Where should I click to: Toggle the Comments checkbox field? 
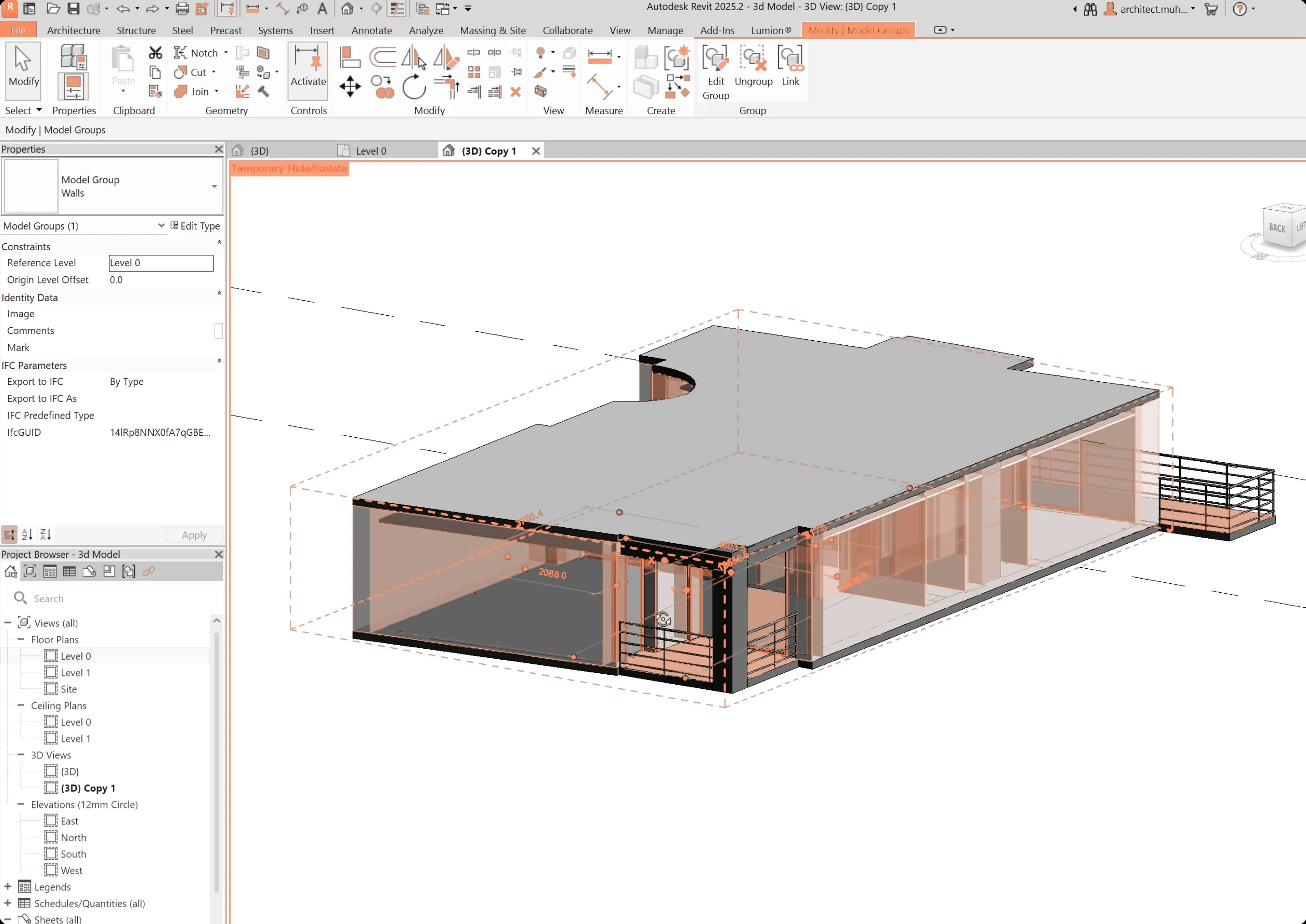218,331
